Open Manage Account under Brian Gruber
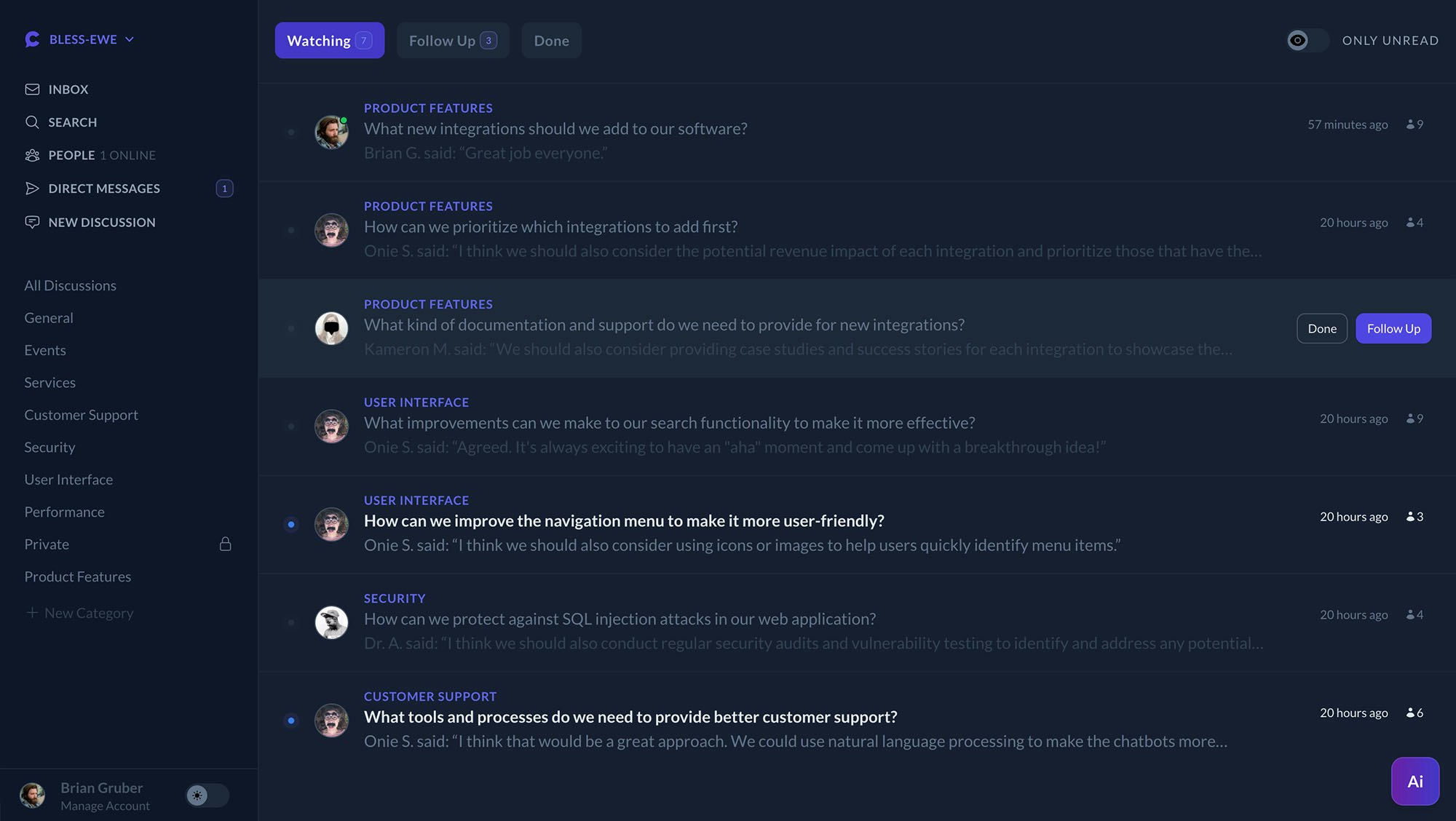 coord(105,806)
